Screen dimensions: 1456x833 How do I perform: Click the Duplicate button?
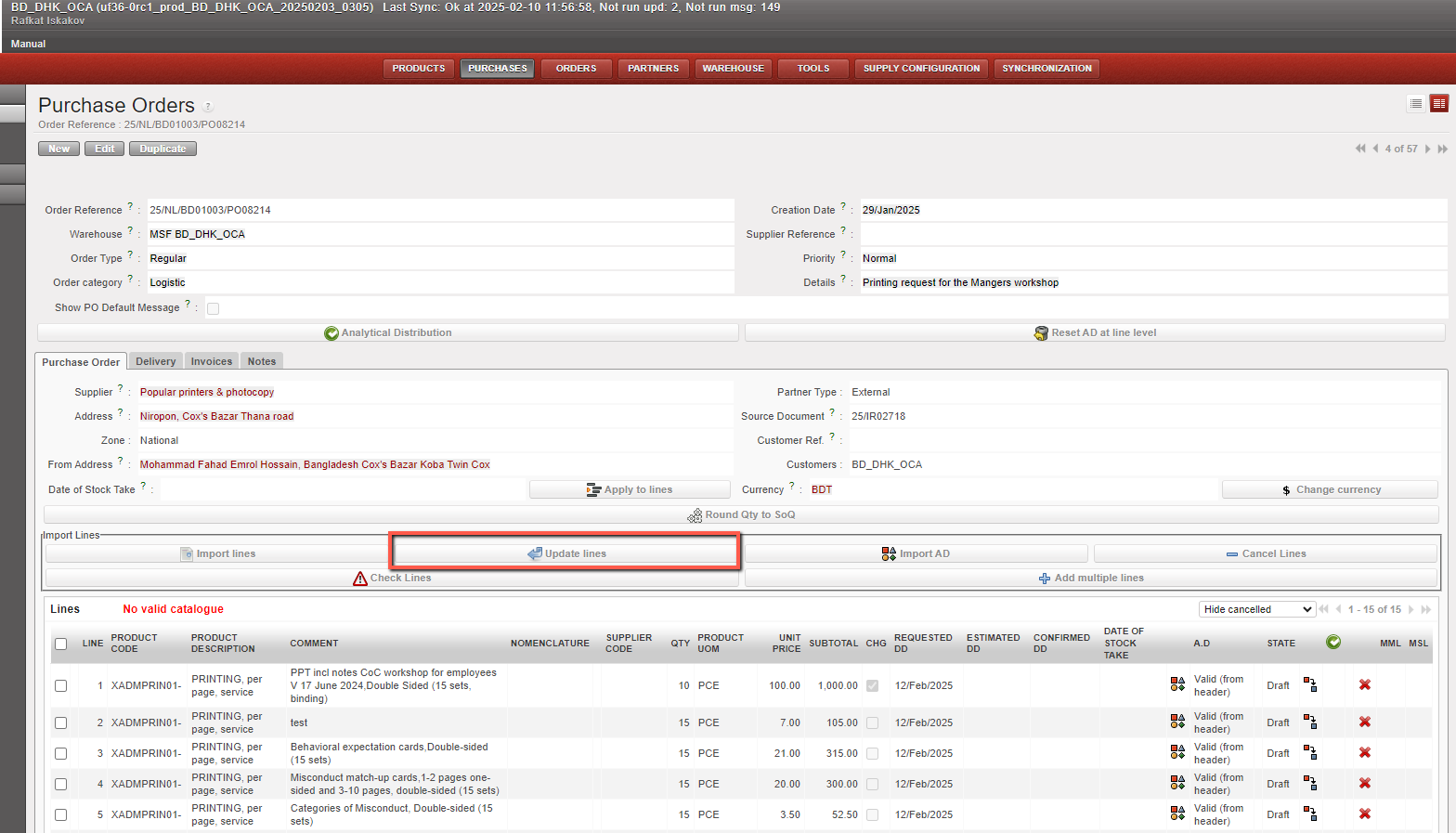[162, 149]
